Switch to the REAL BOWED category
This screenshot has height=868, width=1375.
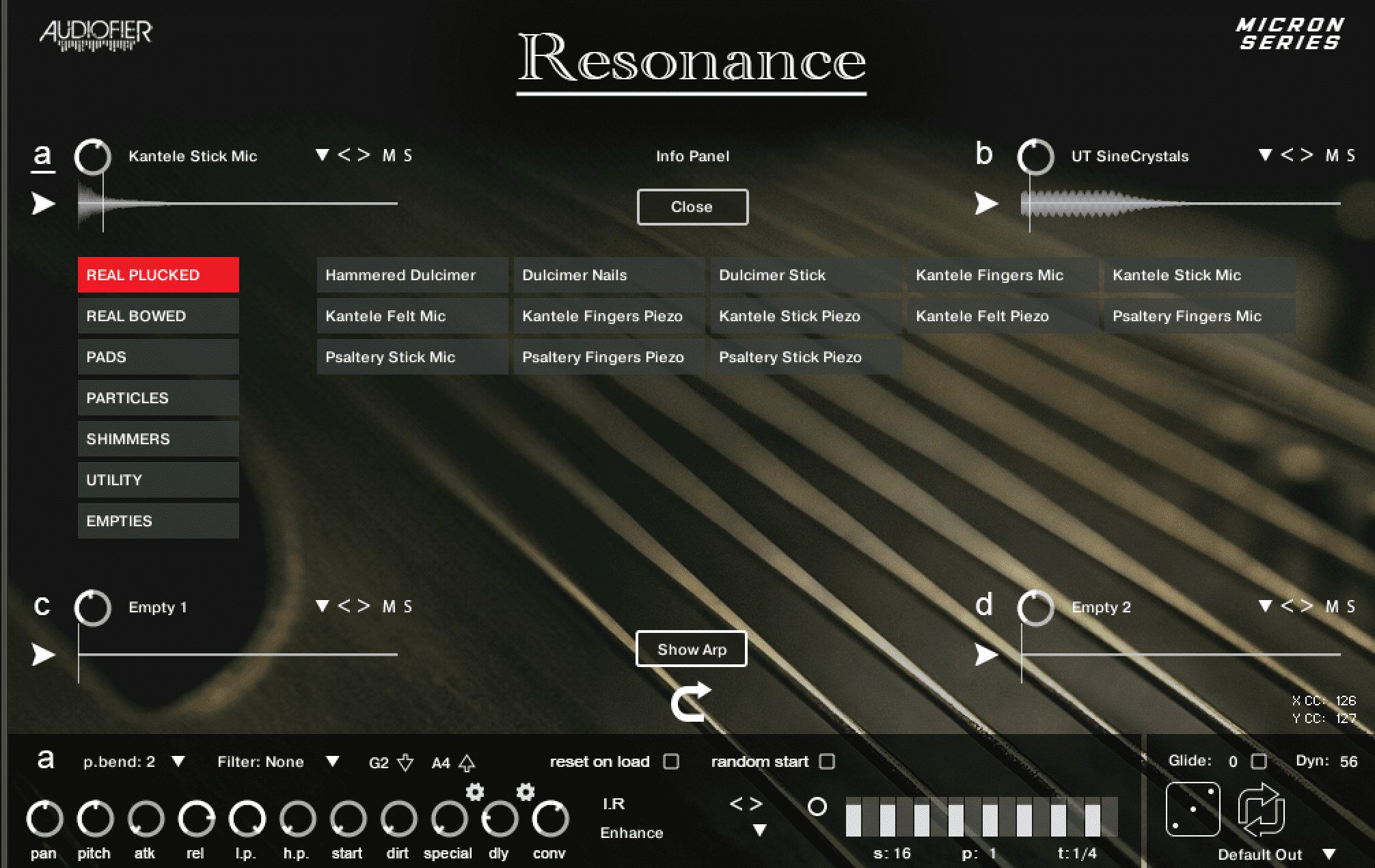(158, 316)
